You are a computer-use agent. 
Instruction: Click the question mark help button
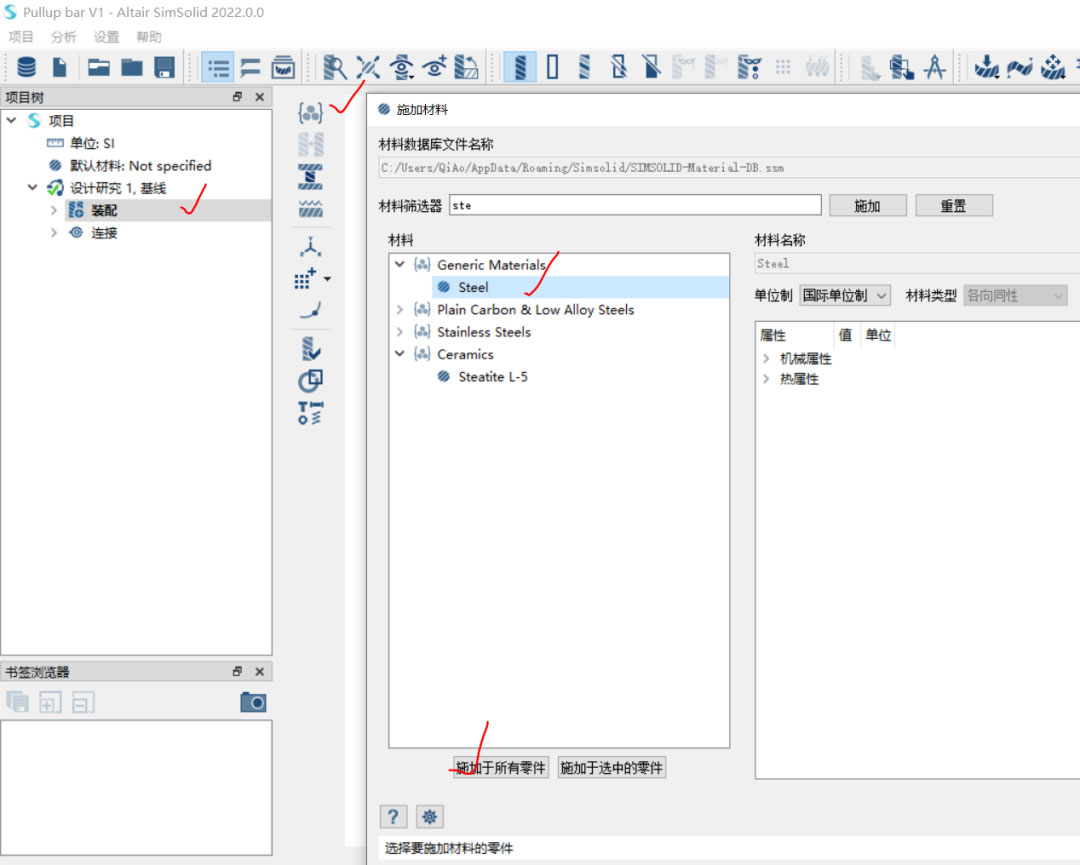pyautogui.click(x=394, y=817)
